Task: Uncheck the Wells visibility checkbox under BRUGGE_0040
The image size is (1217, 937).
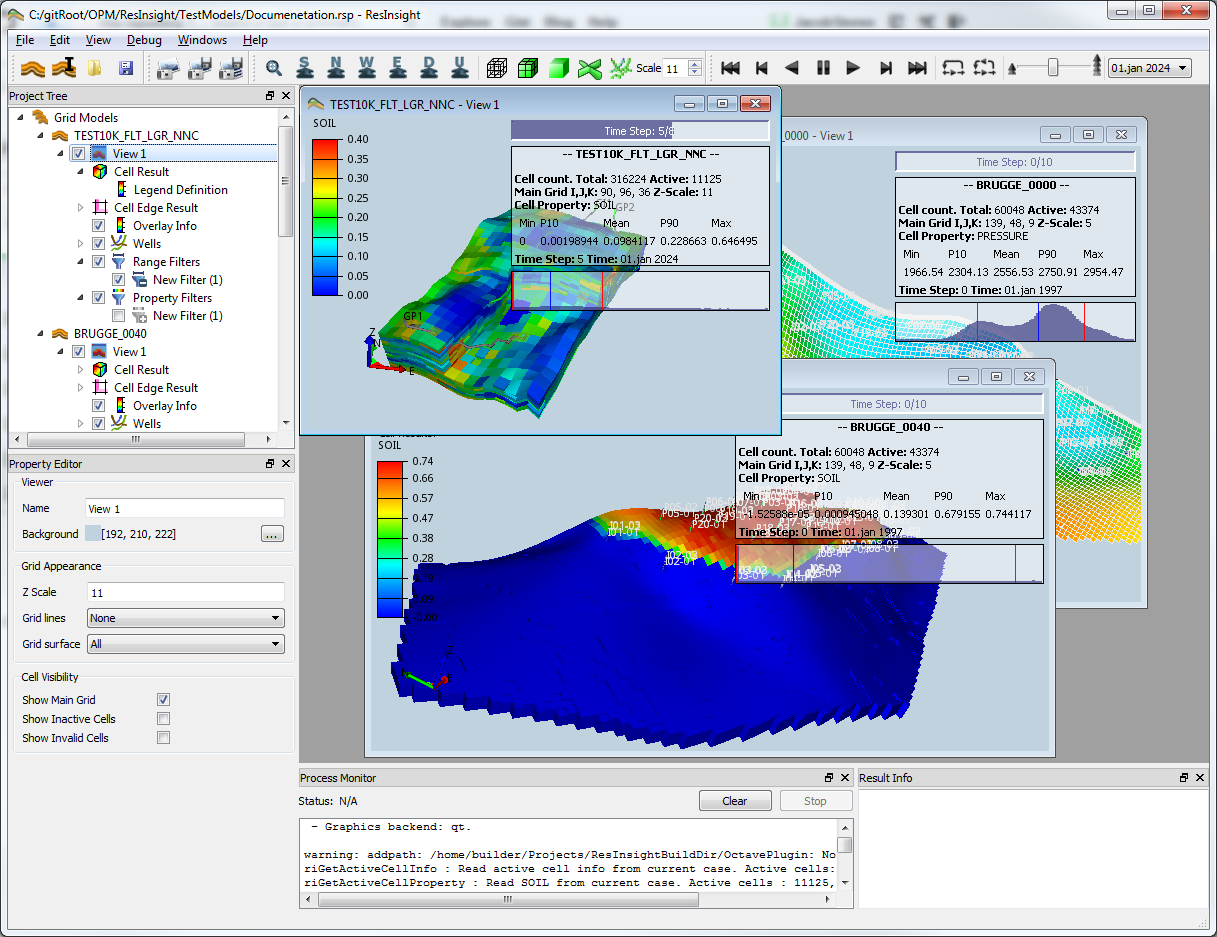Action: click(98, 423)
